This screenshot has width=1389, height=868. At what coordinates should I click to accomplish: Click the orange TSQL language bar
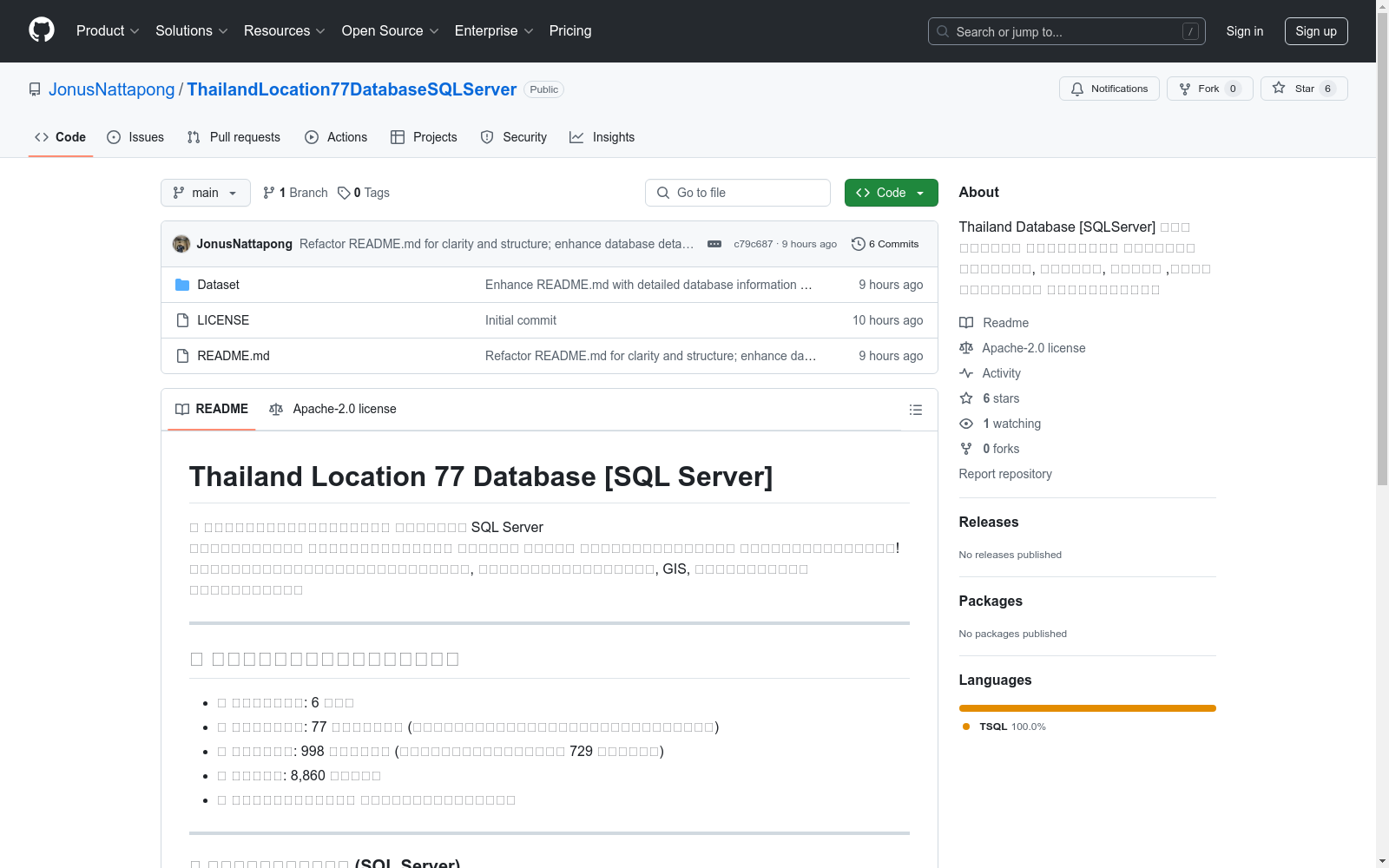click(x=1088, y=708)
